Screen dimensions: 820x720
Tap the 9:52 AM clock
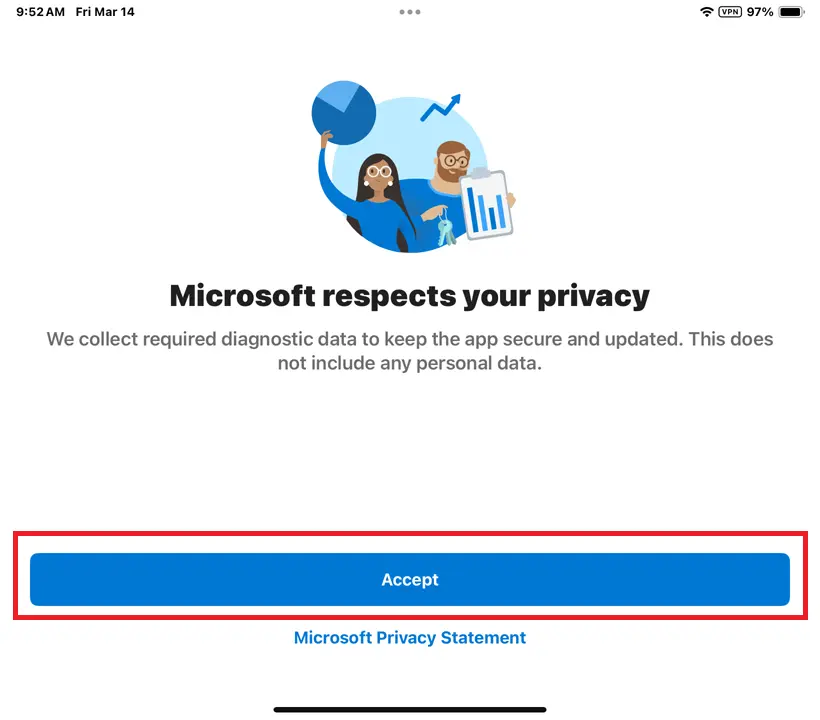[x=39, y=12]
